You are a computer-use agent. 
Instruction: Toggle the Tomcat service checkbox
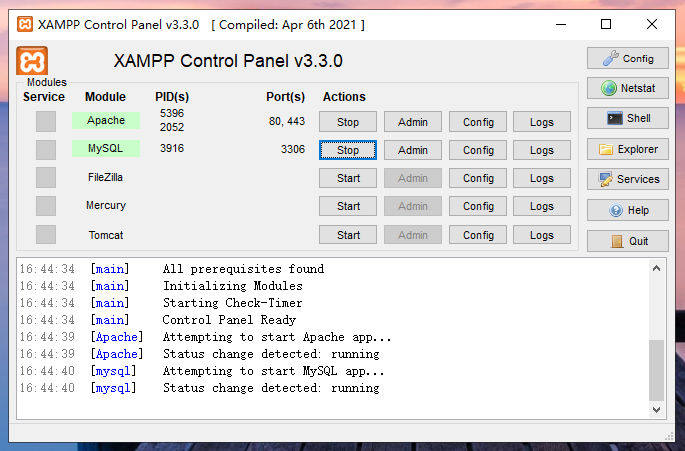pyautogui.click(x=46, y=235)
